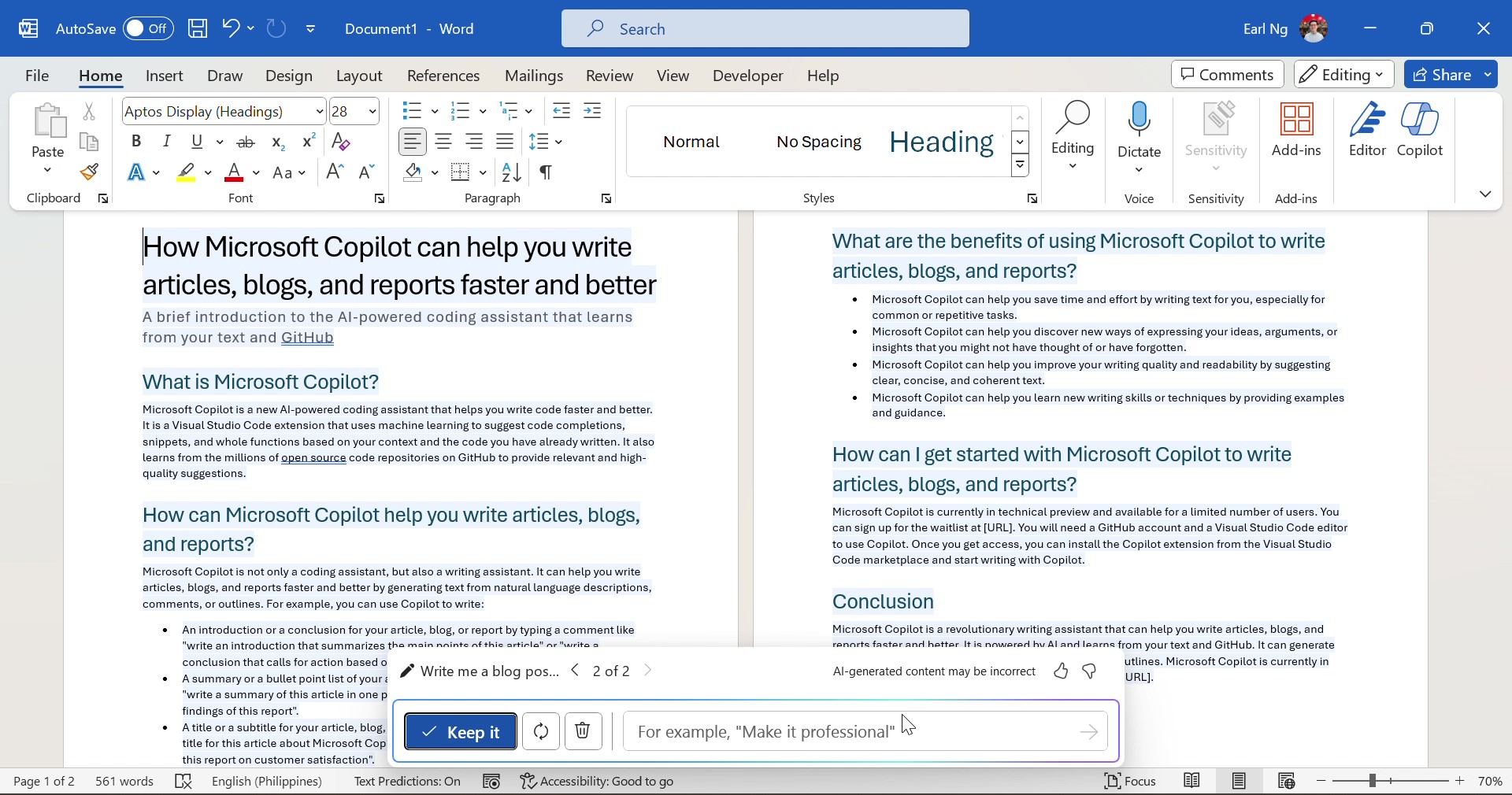Open Editor pen icon in ribbon
Image resolution: width=1512 pixels, height=795 pixels.
pos(1367,130)
